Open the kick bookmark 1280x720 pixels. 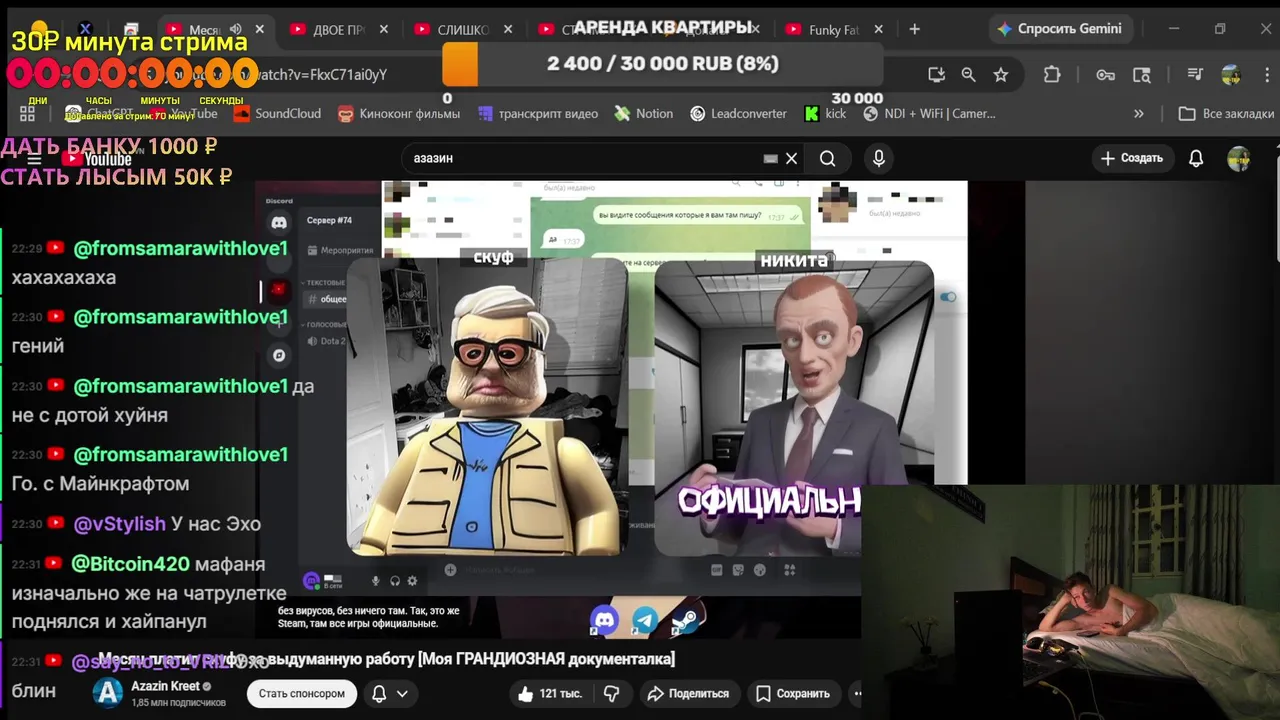[x=826, y=114]
